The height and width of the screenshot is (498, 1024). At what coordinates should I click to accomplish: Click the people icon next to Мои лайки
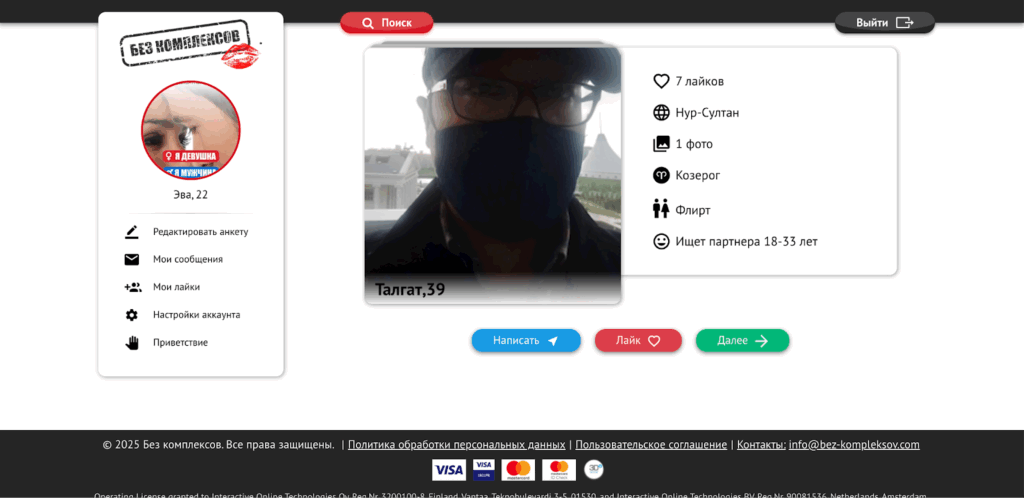(132, 287)
